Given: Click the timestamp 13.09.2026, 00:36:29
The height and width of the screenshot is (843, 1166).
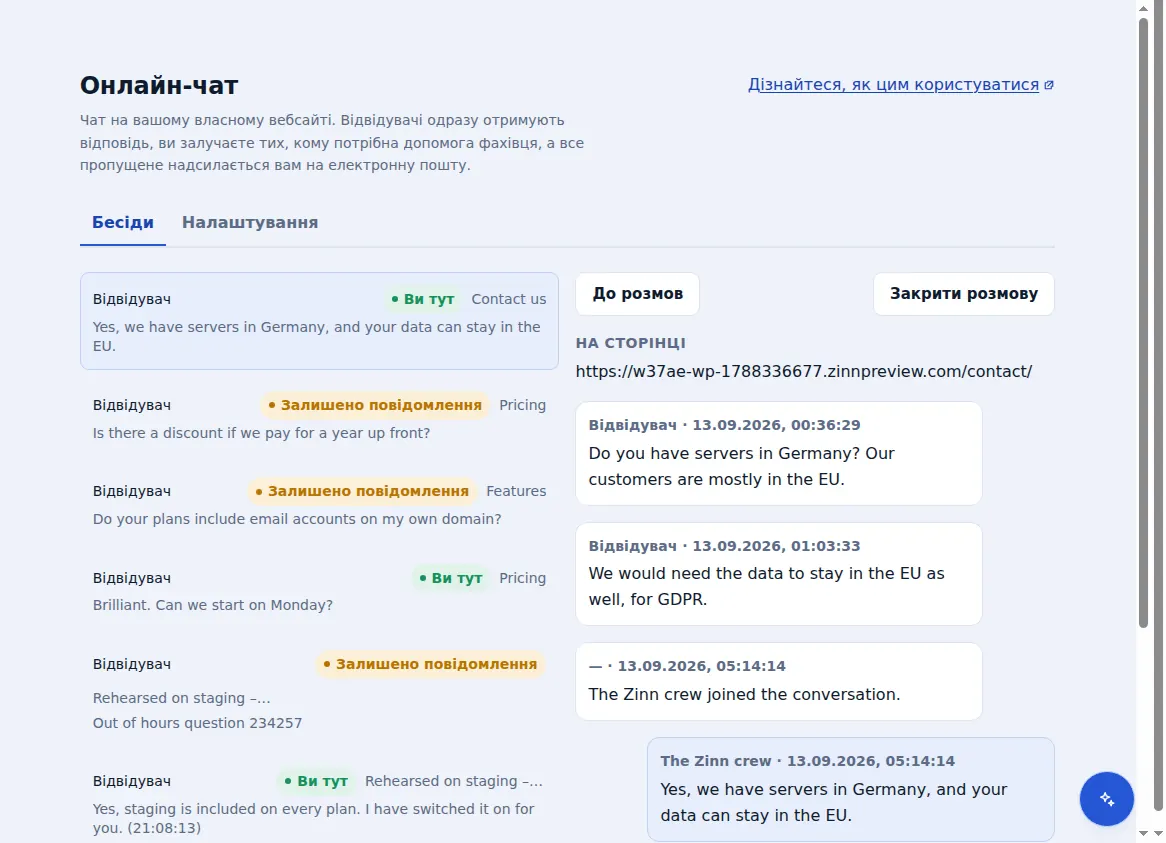Looking at the screenshot, I should tap(776, 425).
